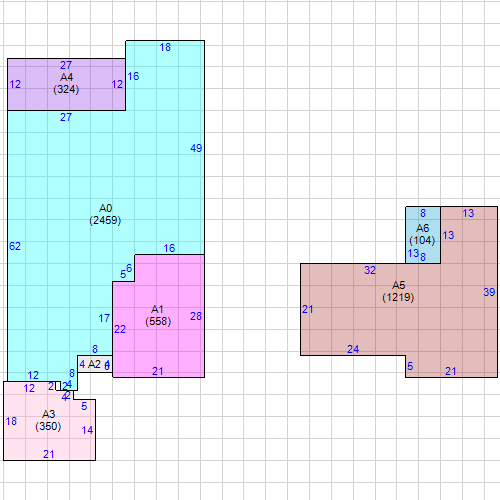Image resolution: width=500 pixels, height=500 pixels.
Task: Click the 27 dimension below A4
Action: click(66, 117)
